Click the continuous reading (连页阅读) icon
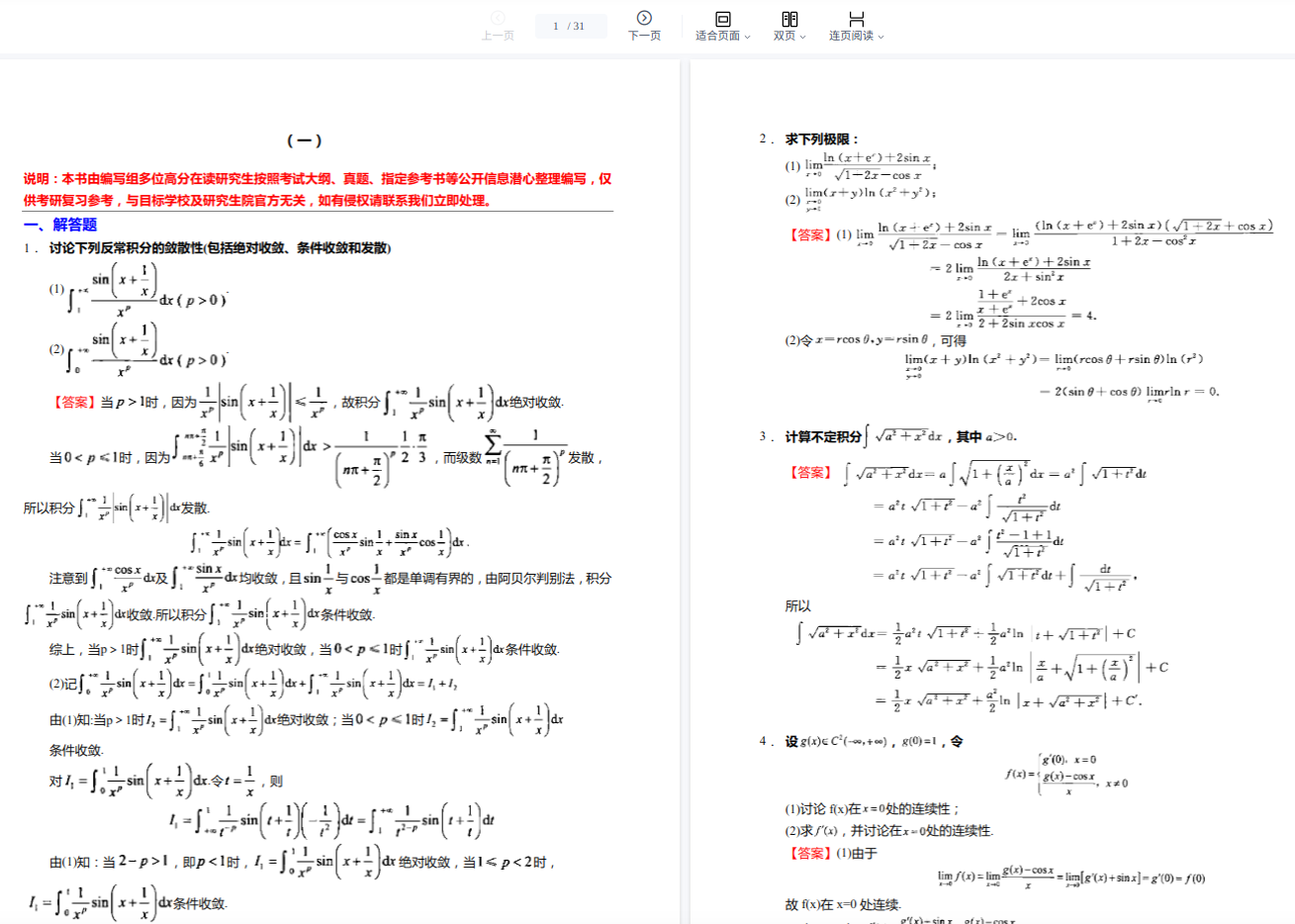Viewport: 1295px width, 924px height. pos(857,19)
